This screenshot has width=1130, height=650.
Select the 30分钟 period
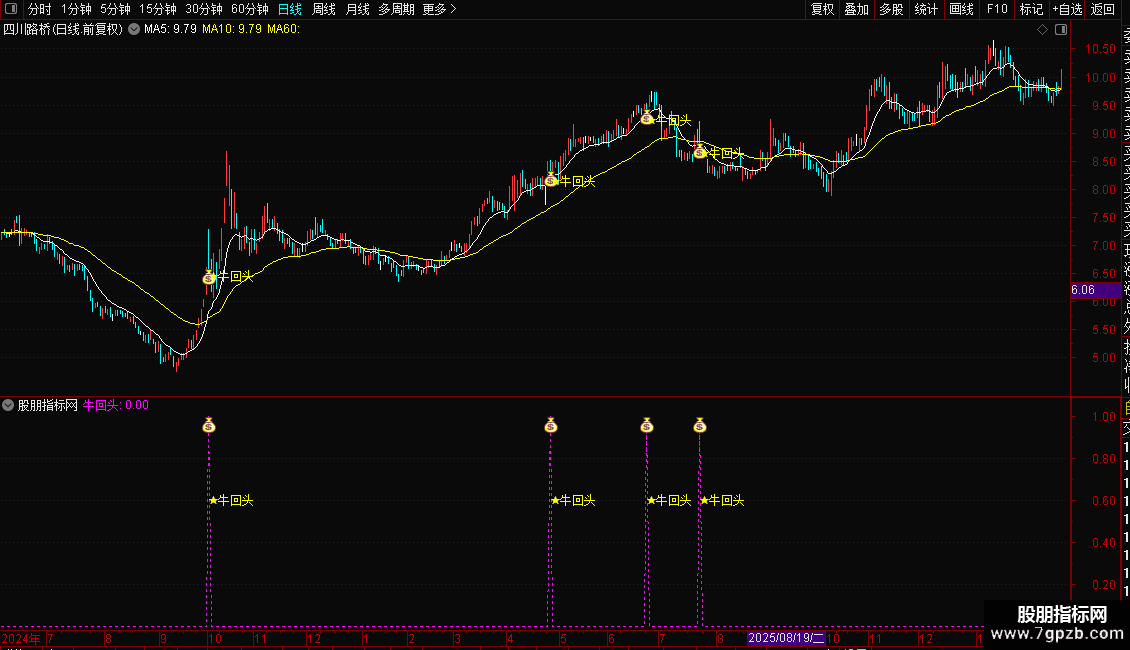(x=204, y=9)
